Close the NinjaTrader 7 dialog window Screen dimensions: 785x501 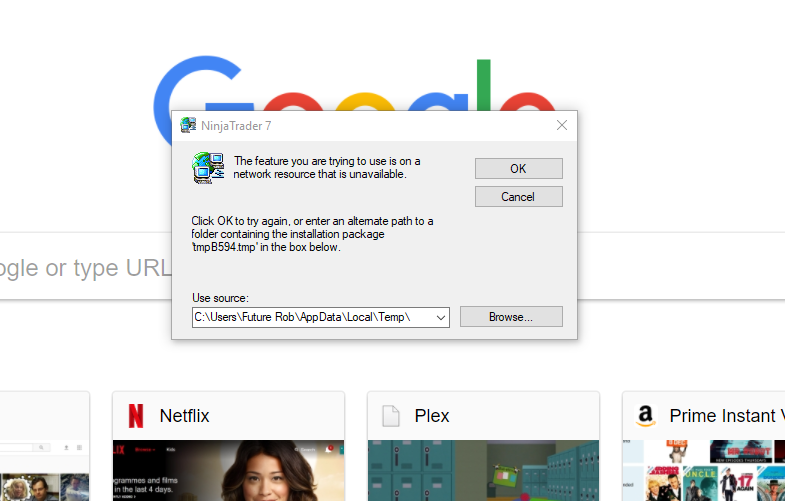(x=562, y=125)
